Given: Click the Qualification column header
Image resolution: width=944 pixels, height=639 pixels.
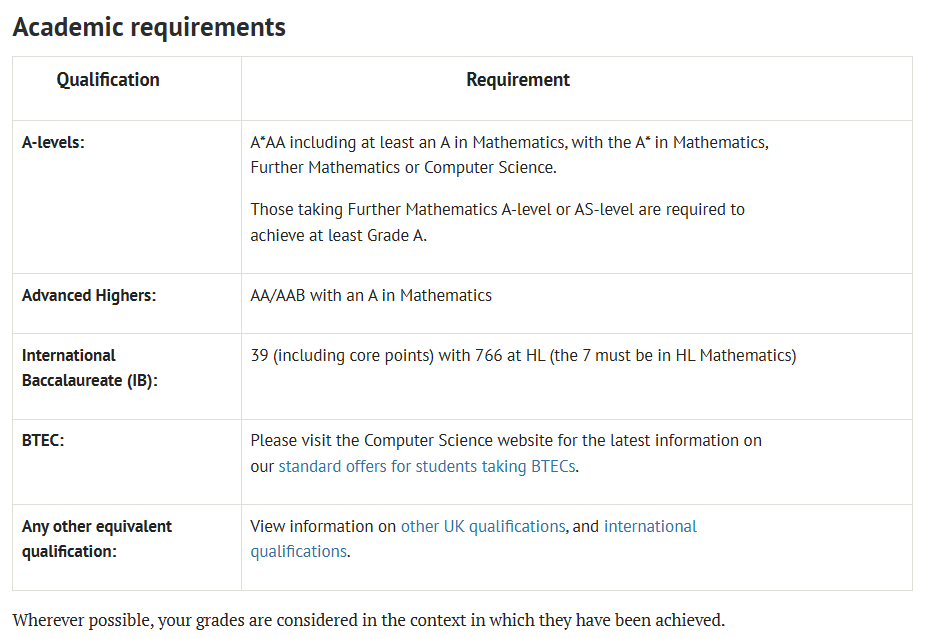Looking at the screenshot, I should tap(108, 79).
